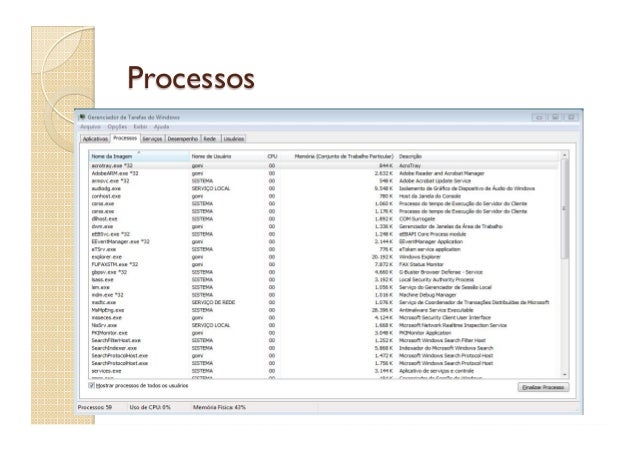Click the scroll-up arrow of process list
This screenshot has height=451, width=638.
coord(564,155)
